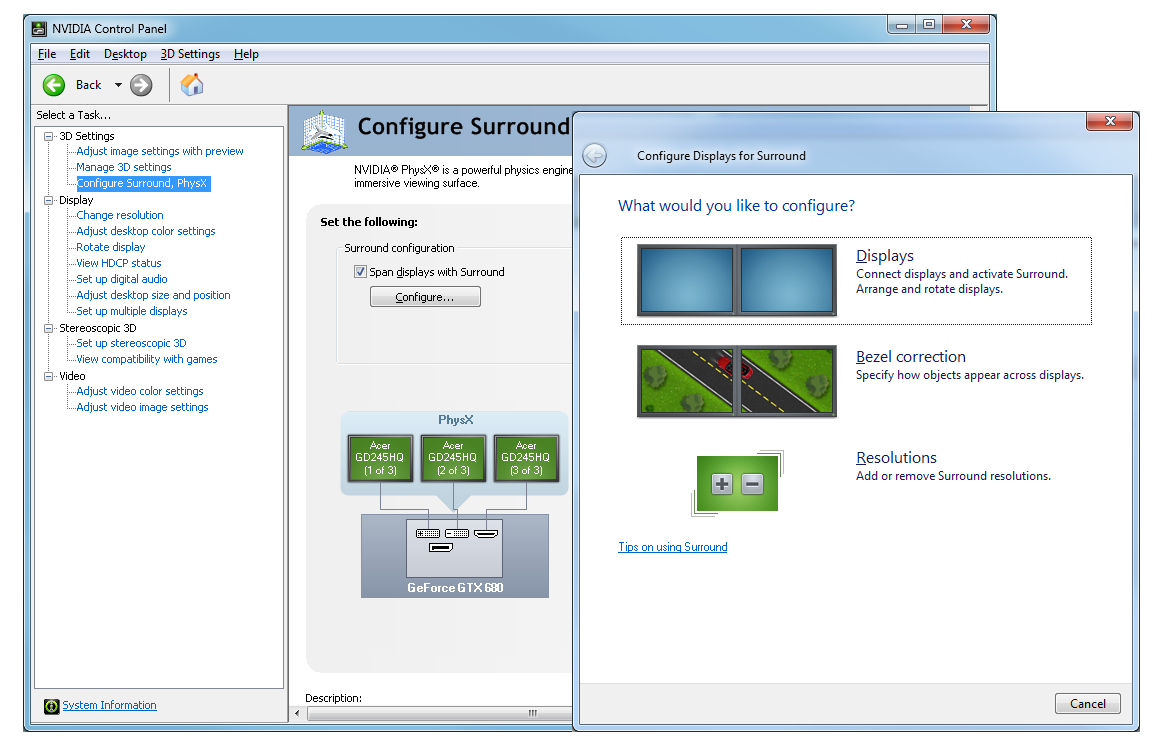Select Adjust desktop color settings

(145, 231)
